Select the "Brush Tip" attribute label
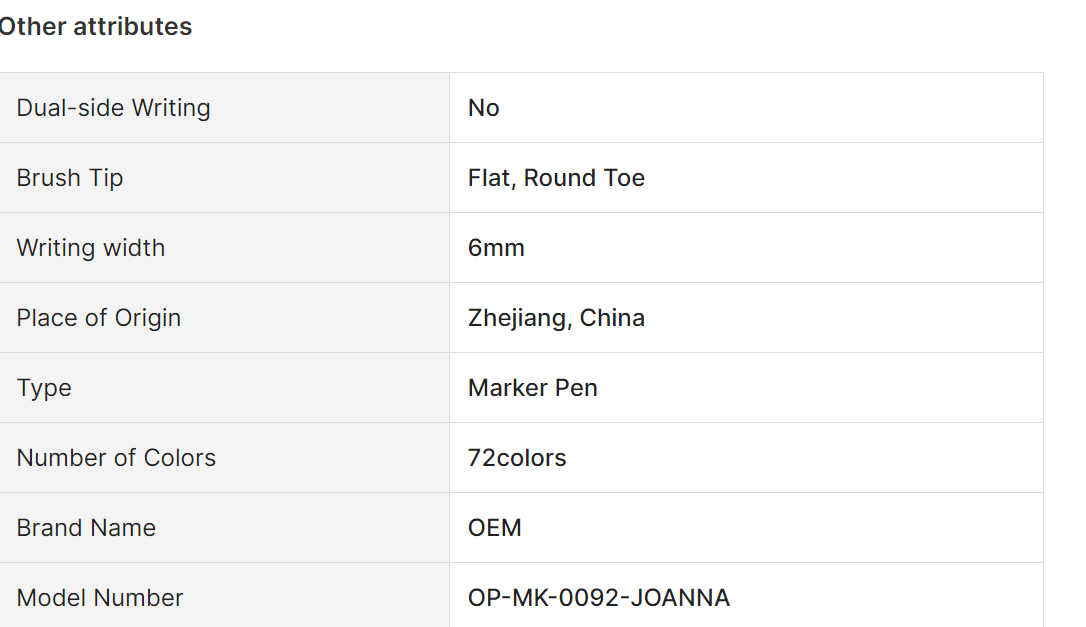1086x627 pixels. pos(70,178)
